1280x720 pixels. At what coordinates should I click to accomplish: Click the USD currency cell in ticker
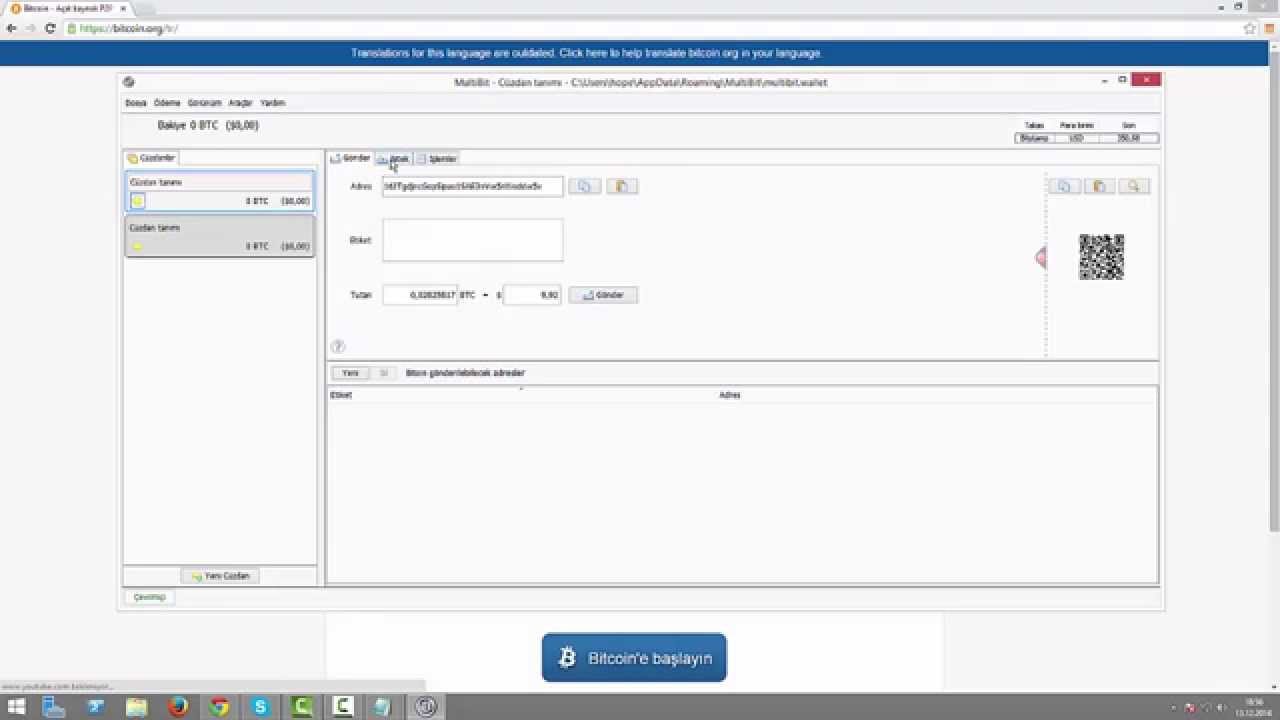click(1076, 138)
